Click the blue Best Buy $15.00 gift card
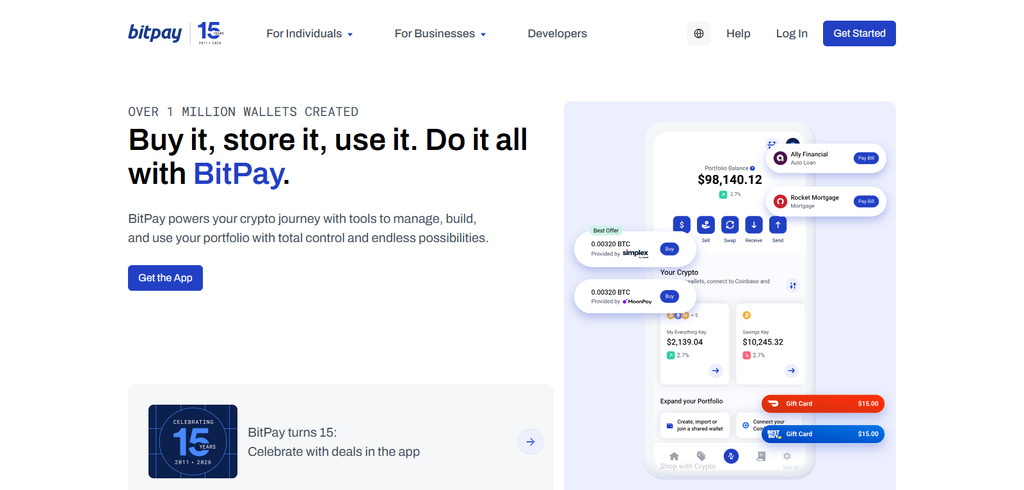Viewport: 1024px width, 490px height. pos(823,434)
